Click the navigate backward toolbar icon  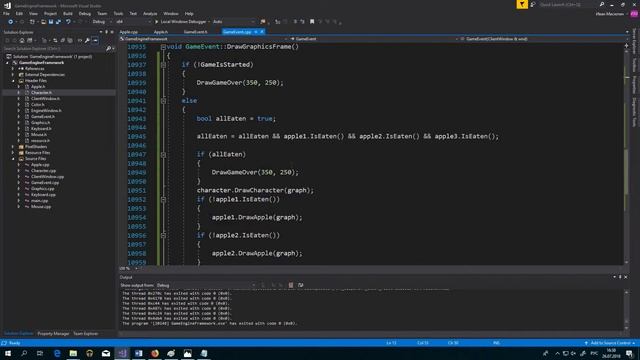11,22
